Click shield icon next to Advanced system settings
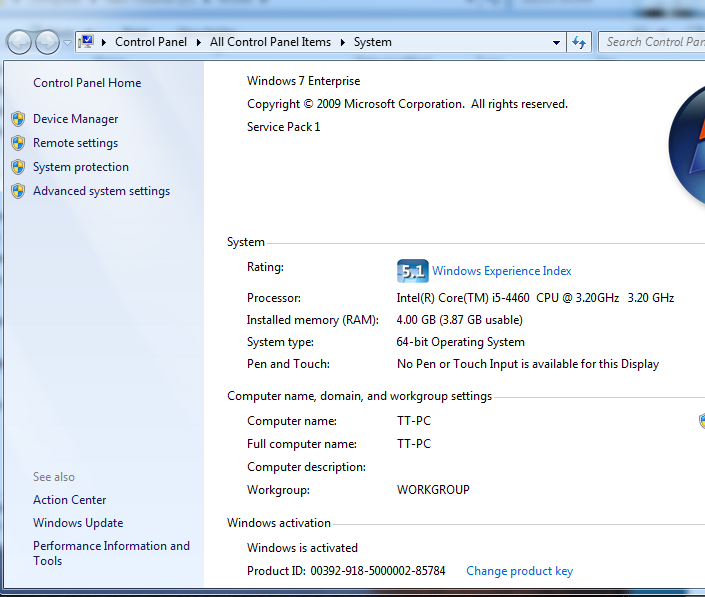Screen dimensions: 705x597 coord(18,191)
